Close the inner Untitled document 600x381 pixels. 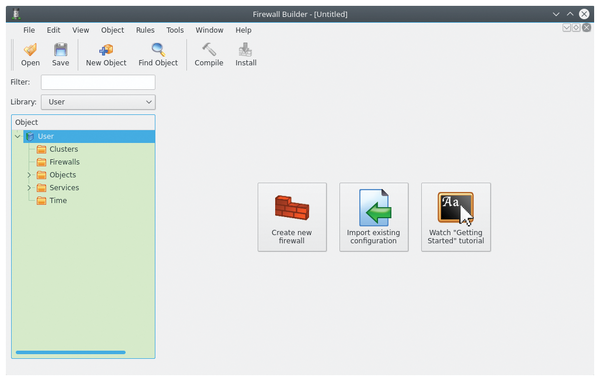(586, 28)
